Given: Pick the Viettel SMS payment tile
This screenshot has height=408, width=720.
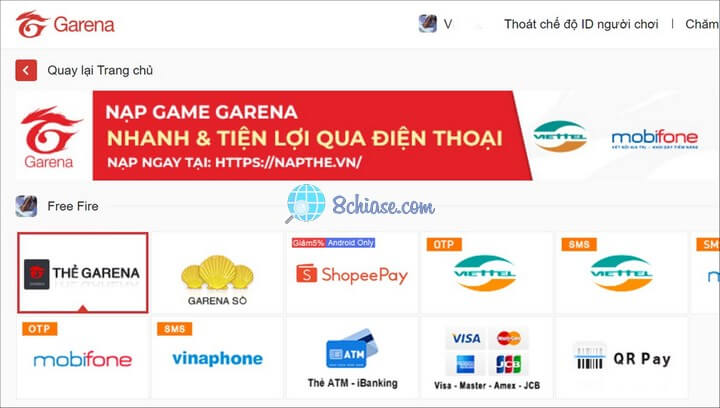Looking at the screenshot, I should 622,273.
